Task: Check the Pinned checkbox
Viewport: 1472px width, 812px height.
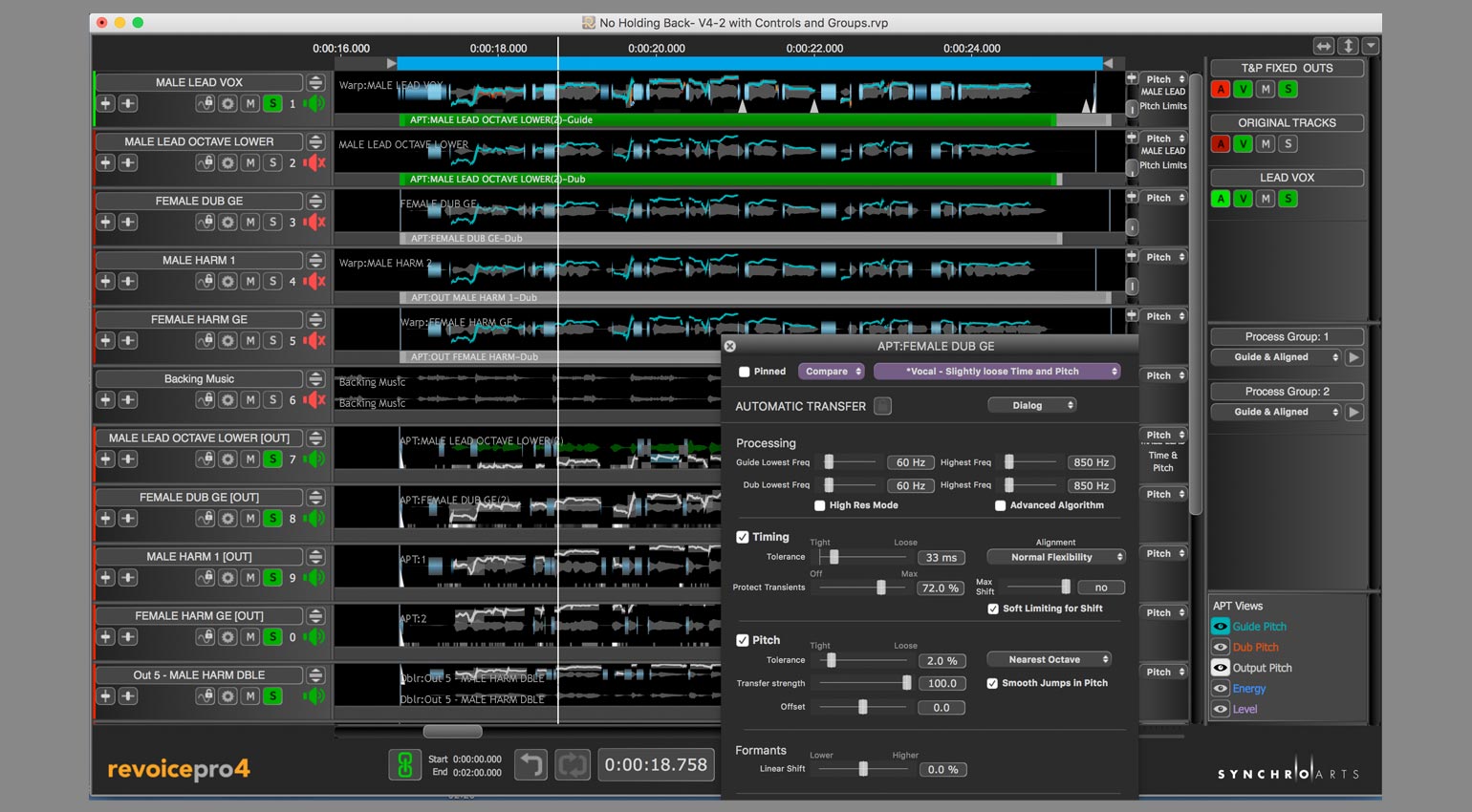Action: coord(744,372)
